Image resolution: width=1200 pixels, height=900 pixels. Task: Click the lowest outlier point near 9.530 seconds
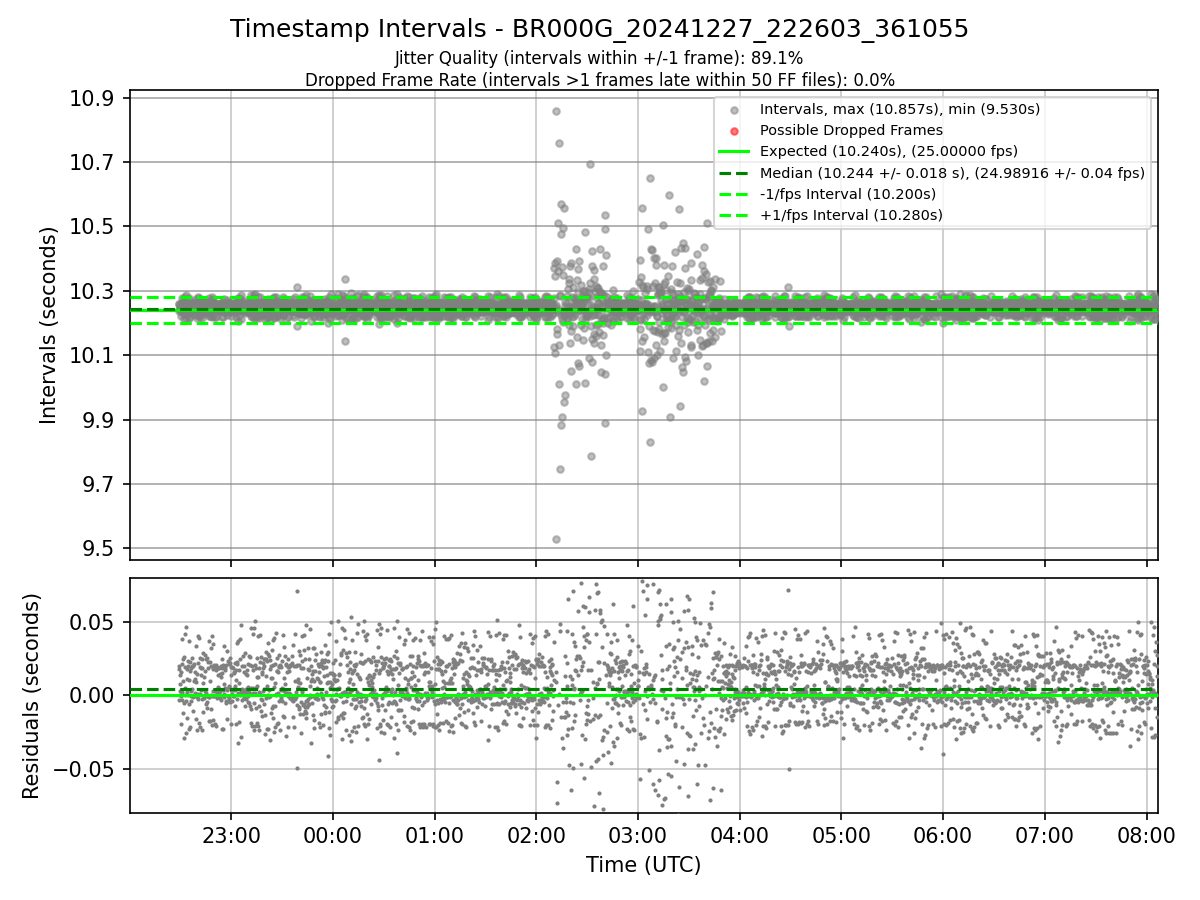(x=556, y=539)
